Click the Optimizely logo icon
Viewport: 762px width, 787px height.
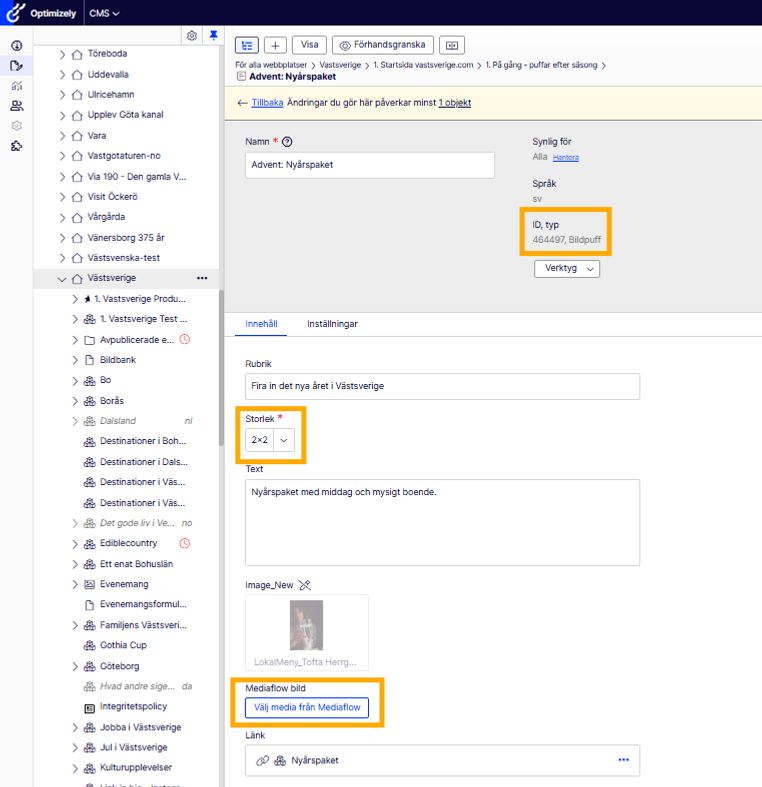click(x=15, y=13)
